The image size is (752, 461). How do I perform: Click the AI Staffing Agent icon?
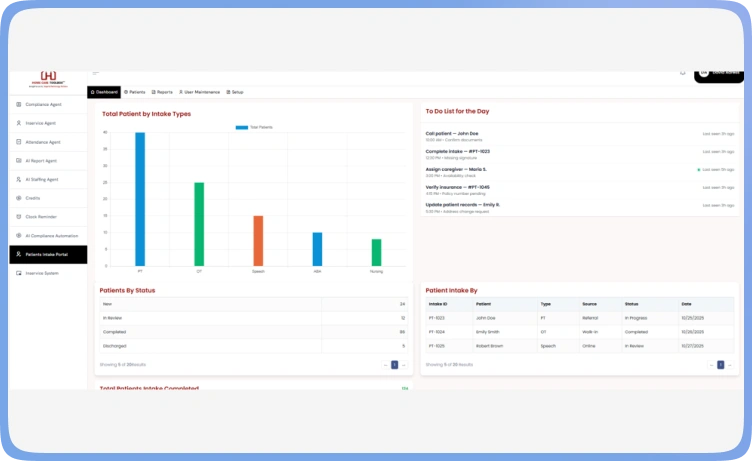(x=19, y=179)
